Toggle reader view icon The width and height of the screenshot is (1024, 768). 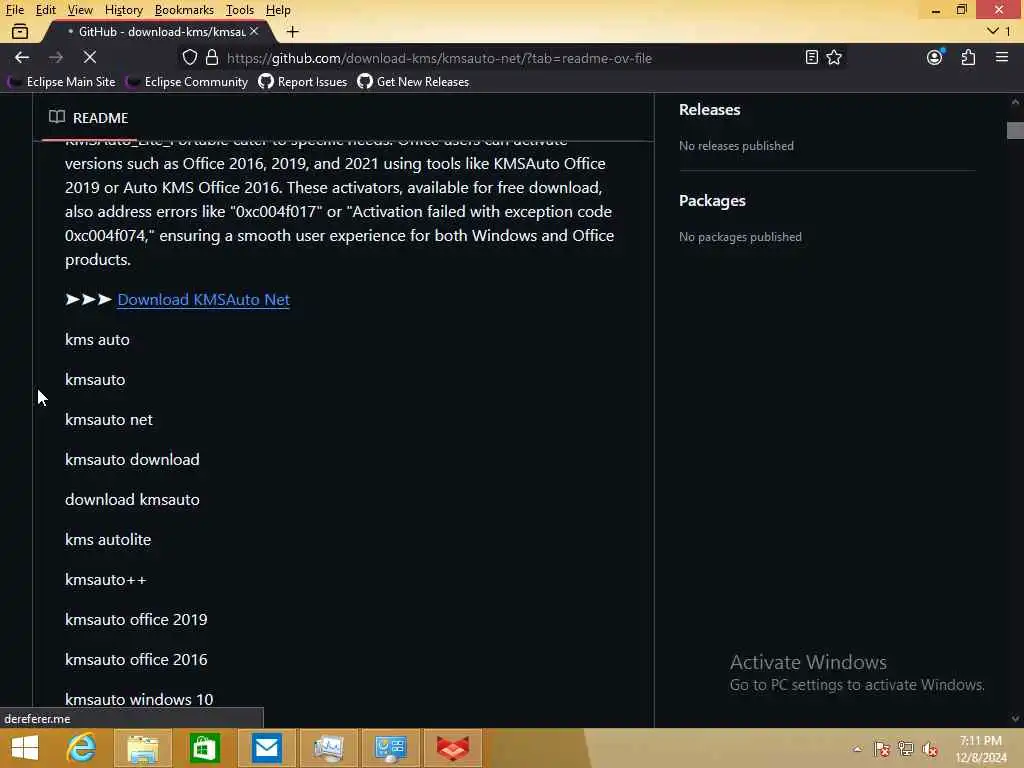point(811,57)
